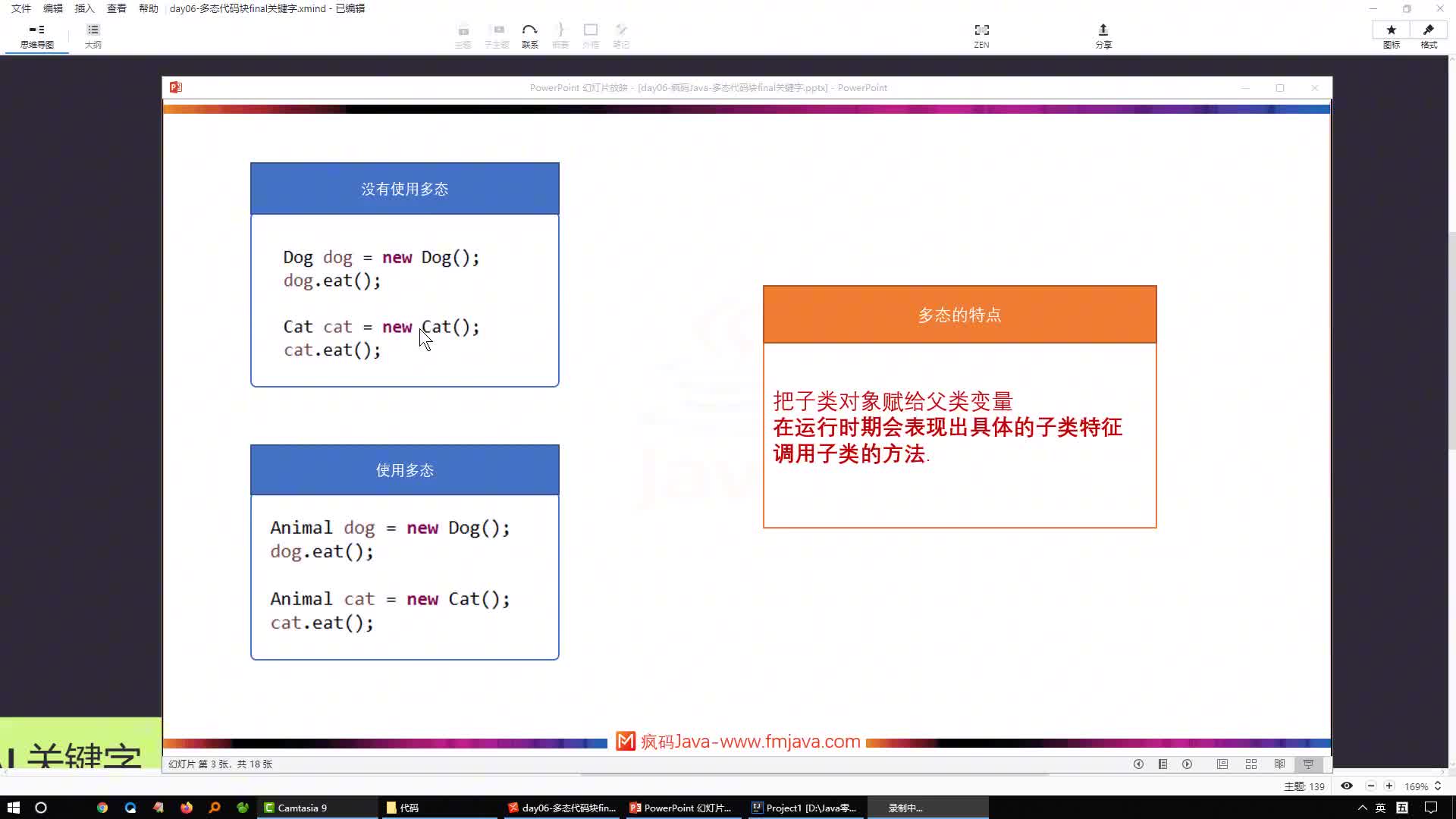Screen dimensions: 1456x819
Task: Click the 使用多态 blue header
Action: coord(405,470)
